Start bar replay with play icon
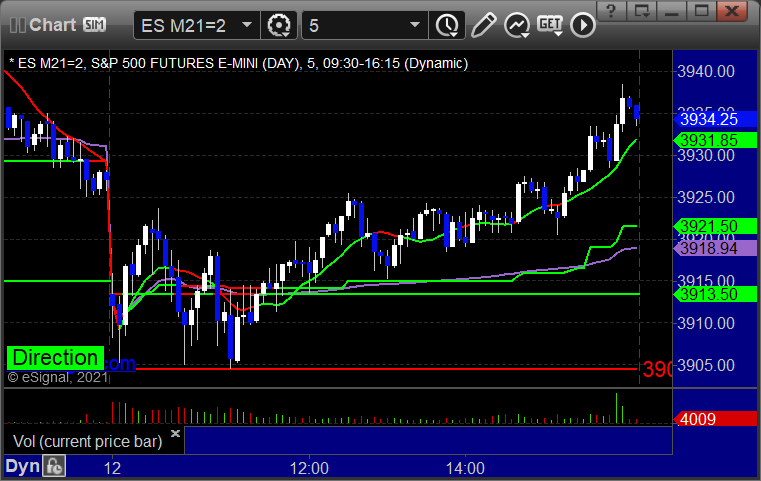 582,25
